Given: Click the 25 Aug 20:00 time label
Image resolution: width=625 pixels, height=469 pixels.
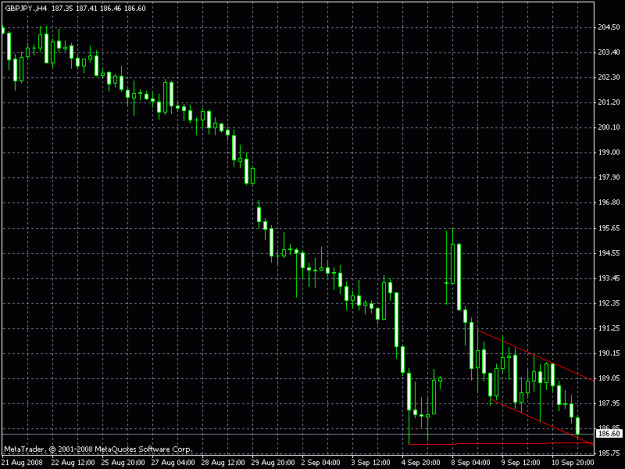Looking at the screenshot, I should coord(123,463).
